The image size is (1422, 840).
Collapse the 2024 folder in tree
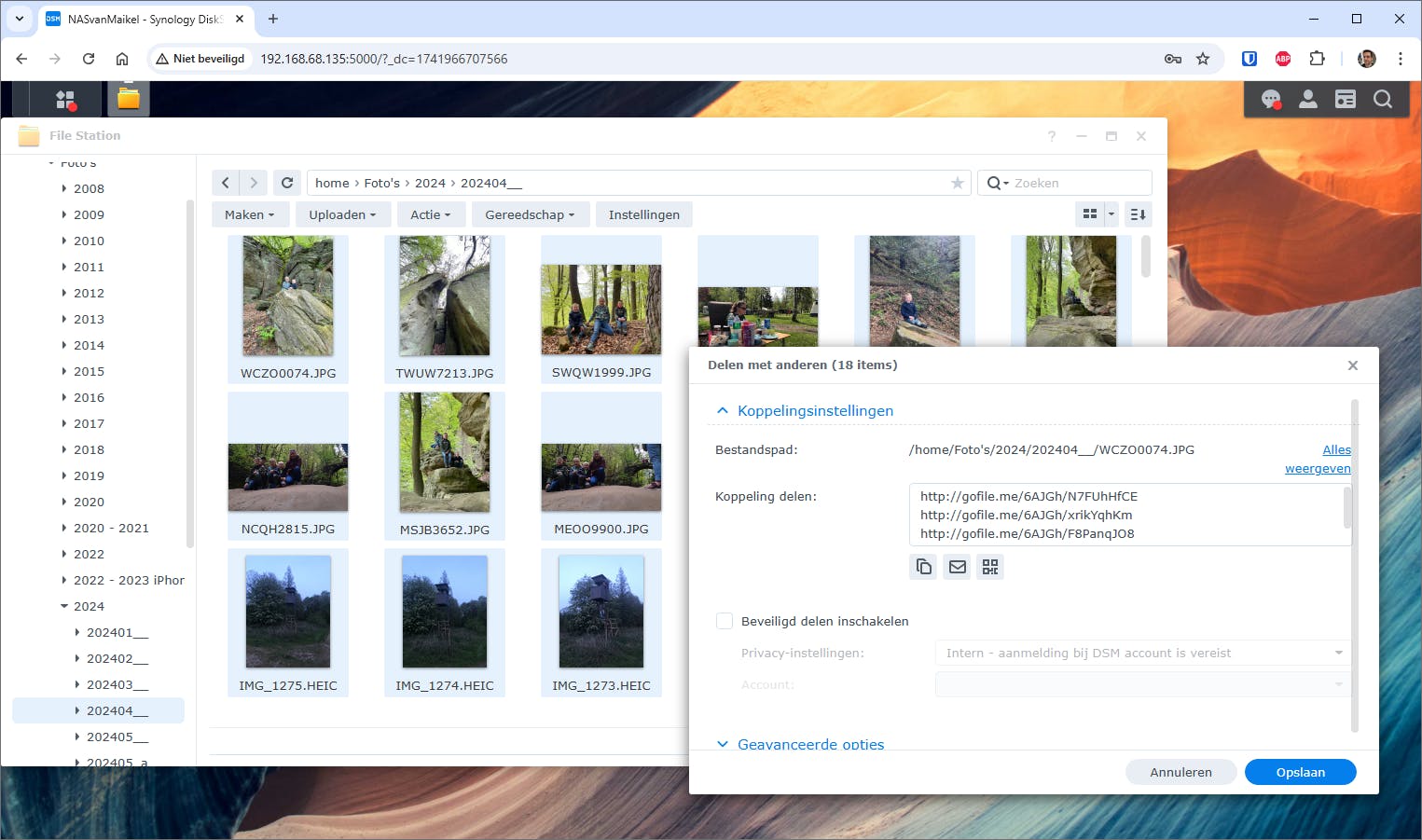[x=64, y=606]
